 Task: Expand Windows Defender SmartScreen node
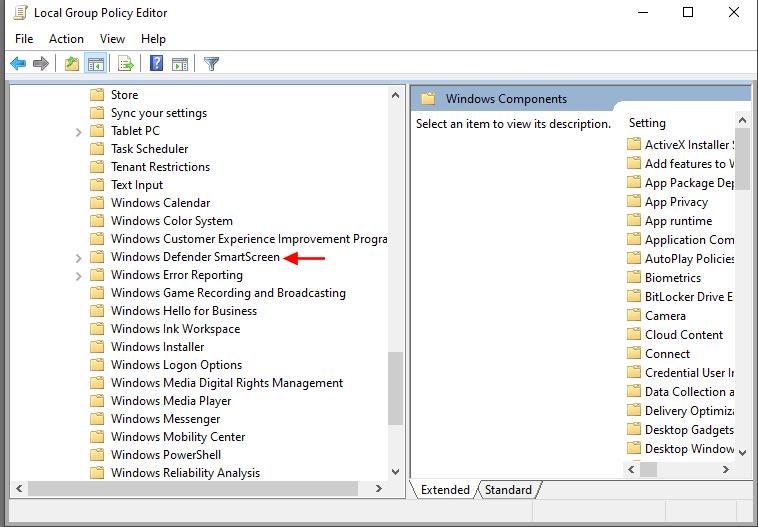[78, 258]
